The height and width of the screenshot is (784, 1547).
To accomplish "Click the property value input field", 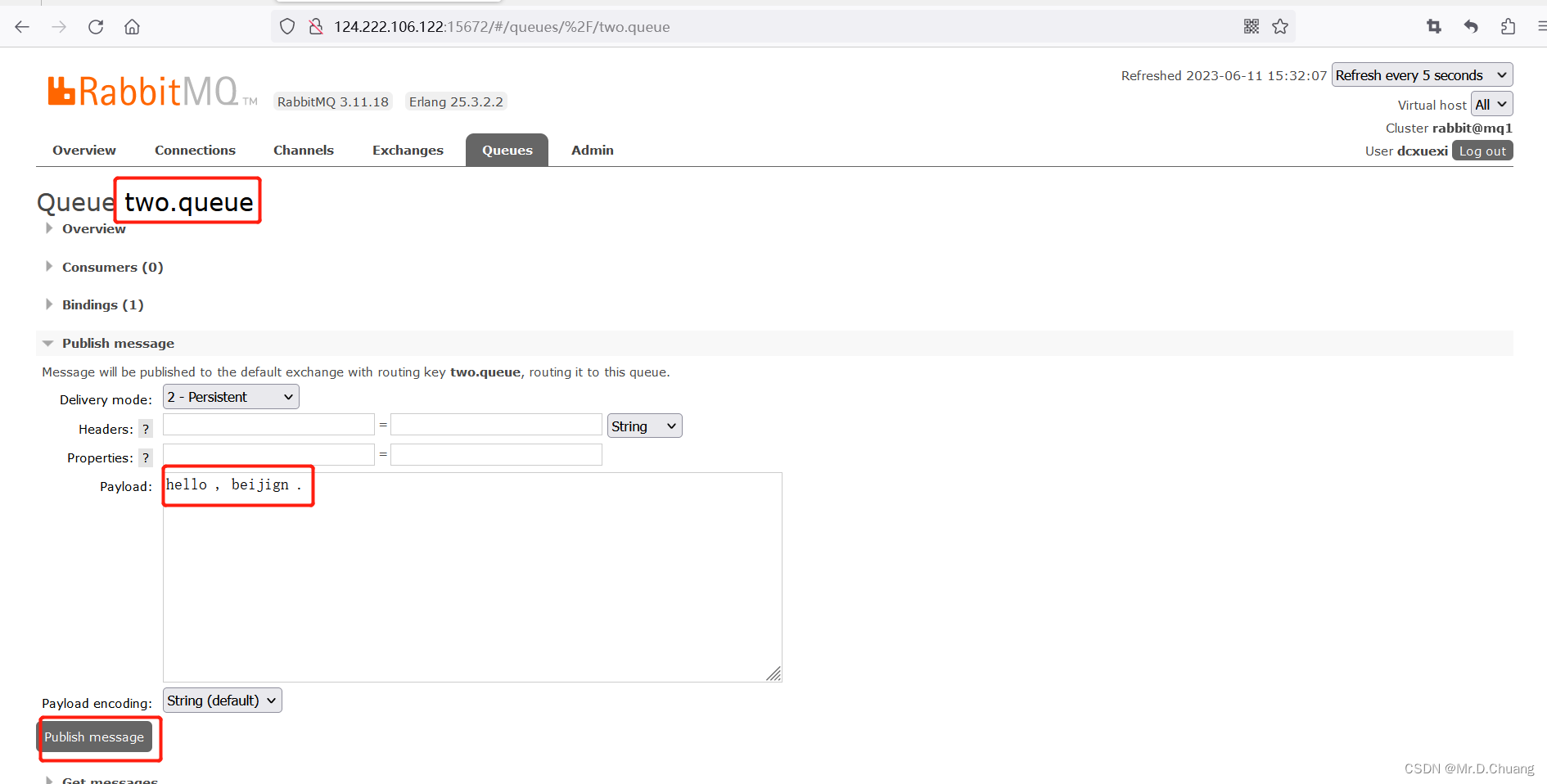I will pyautogui.click(x=496, y=455).
